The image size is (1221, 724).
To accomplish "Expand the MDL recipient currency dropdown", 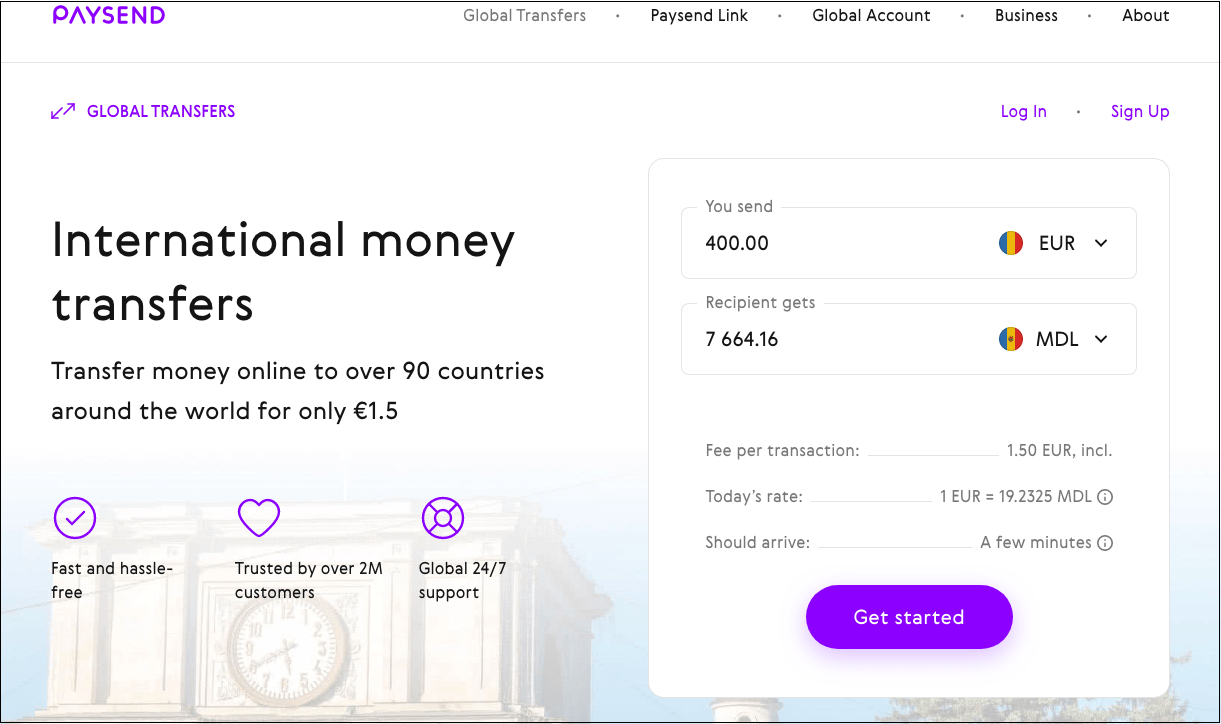I will click(1101, 339).
